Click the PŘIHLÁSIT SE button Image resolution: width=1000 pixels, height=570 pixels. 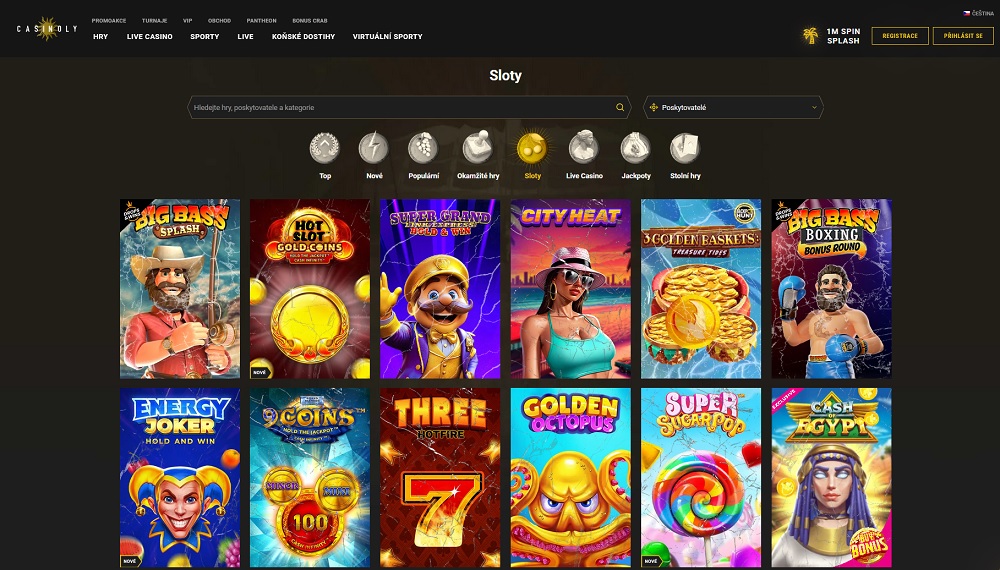[x=963, y=36]
